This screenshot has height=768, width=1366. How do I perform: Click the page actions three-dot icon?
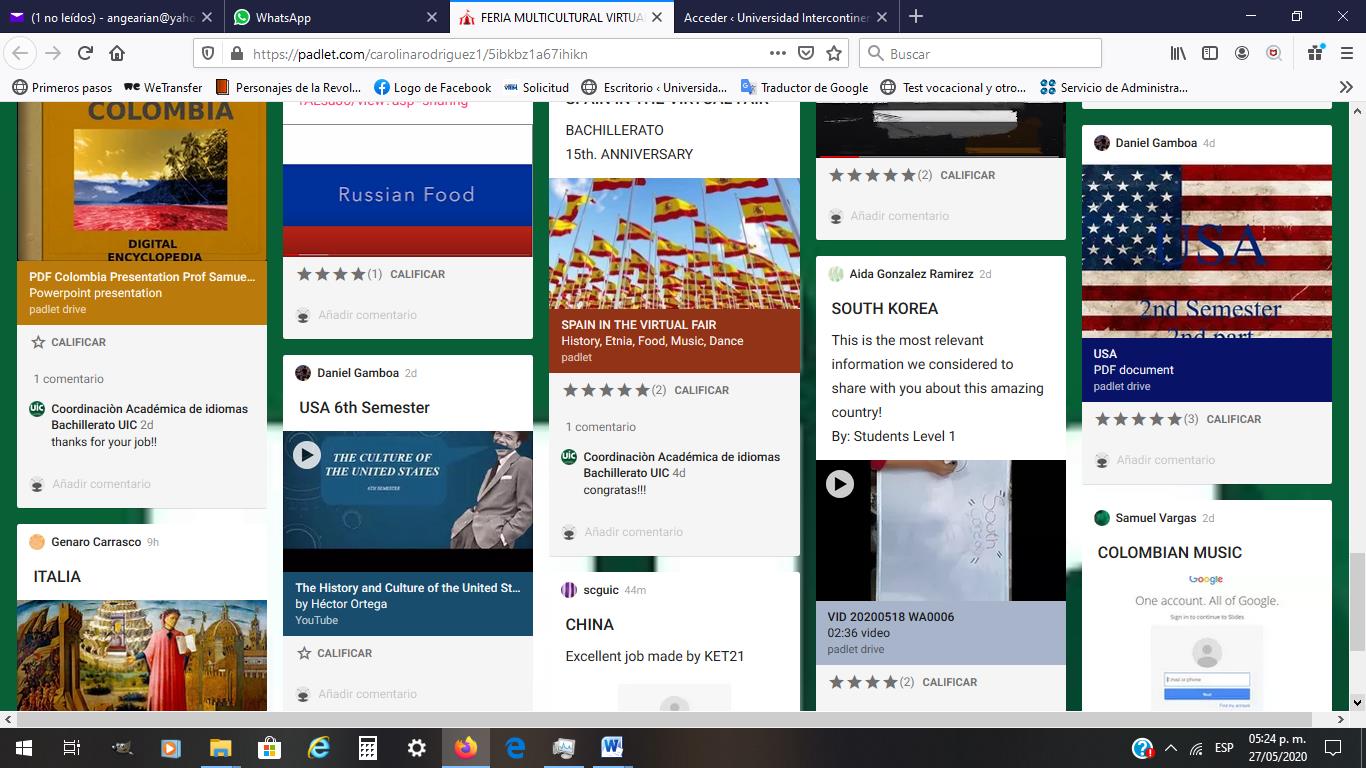click(778, 53)
